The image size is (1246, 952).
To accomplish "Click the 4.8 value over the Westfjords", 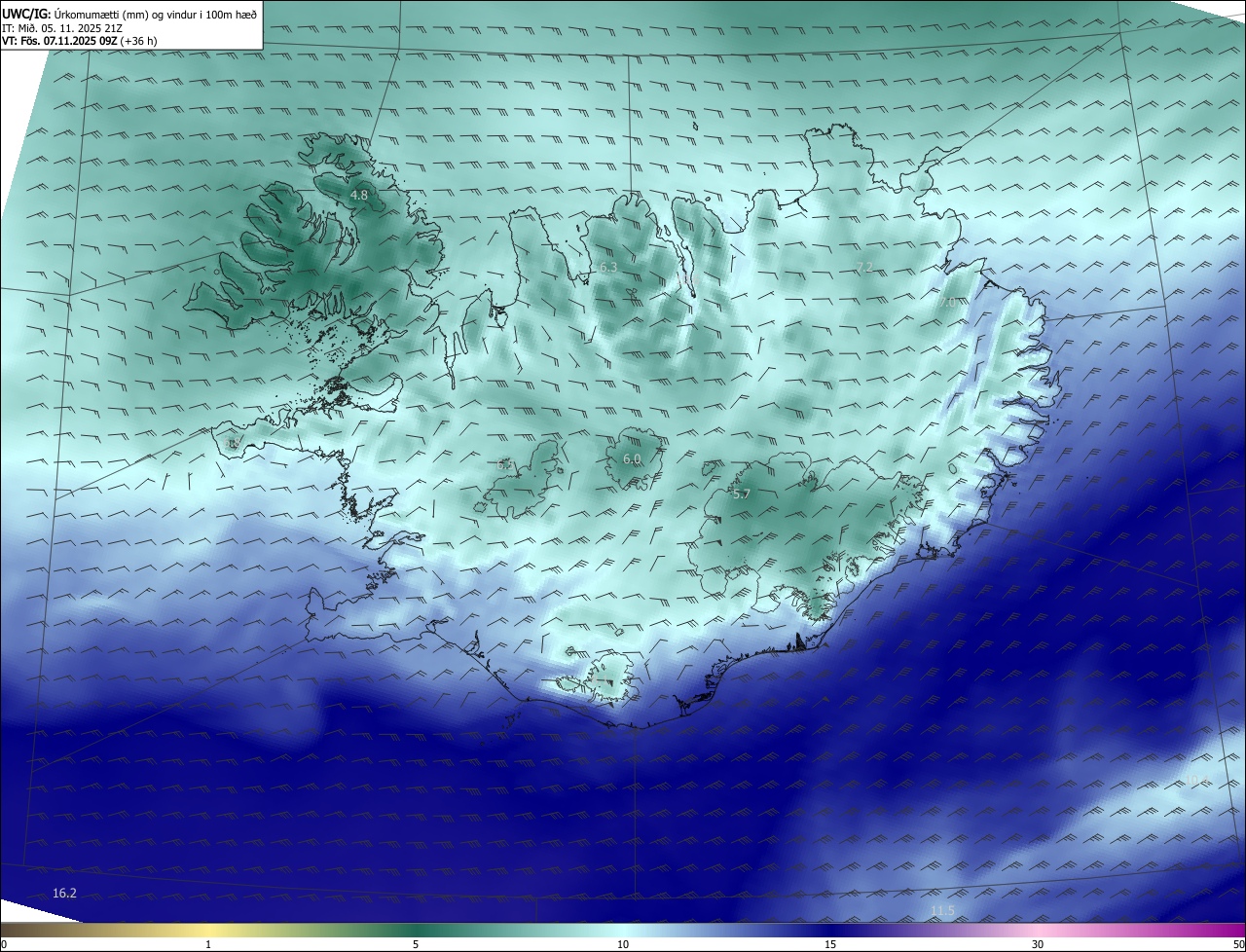I will (359, 196).
